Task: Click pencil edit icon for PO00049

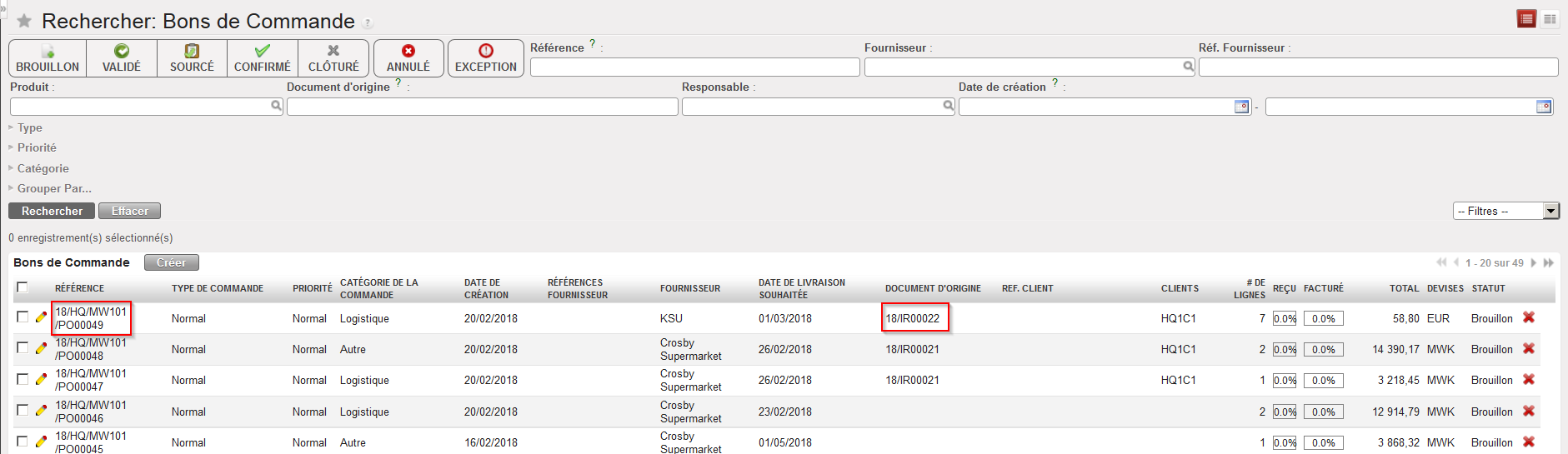Action: (x=41, y=317)
